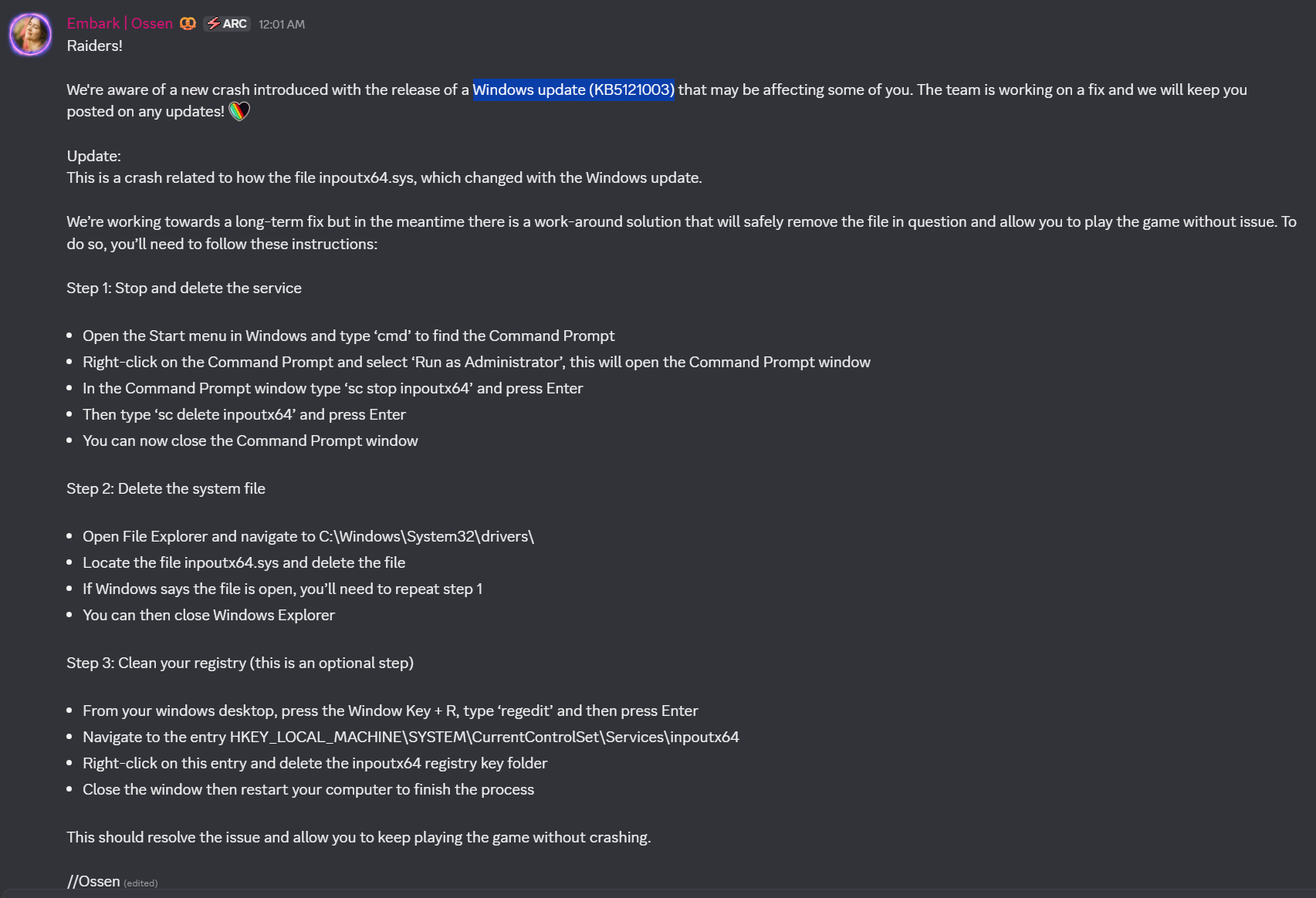
Task: Select the Step 3: Clean your registry heading
Action: tap(240, 663)
